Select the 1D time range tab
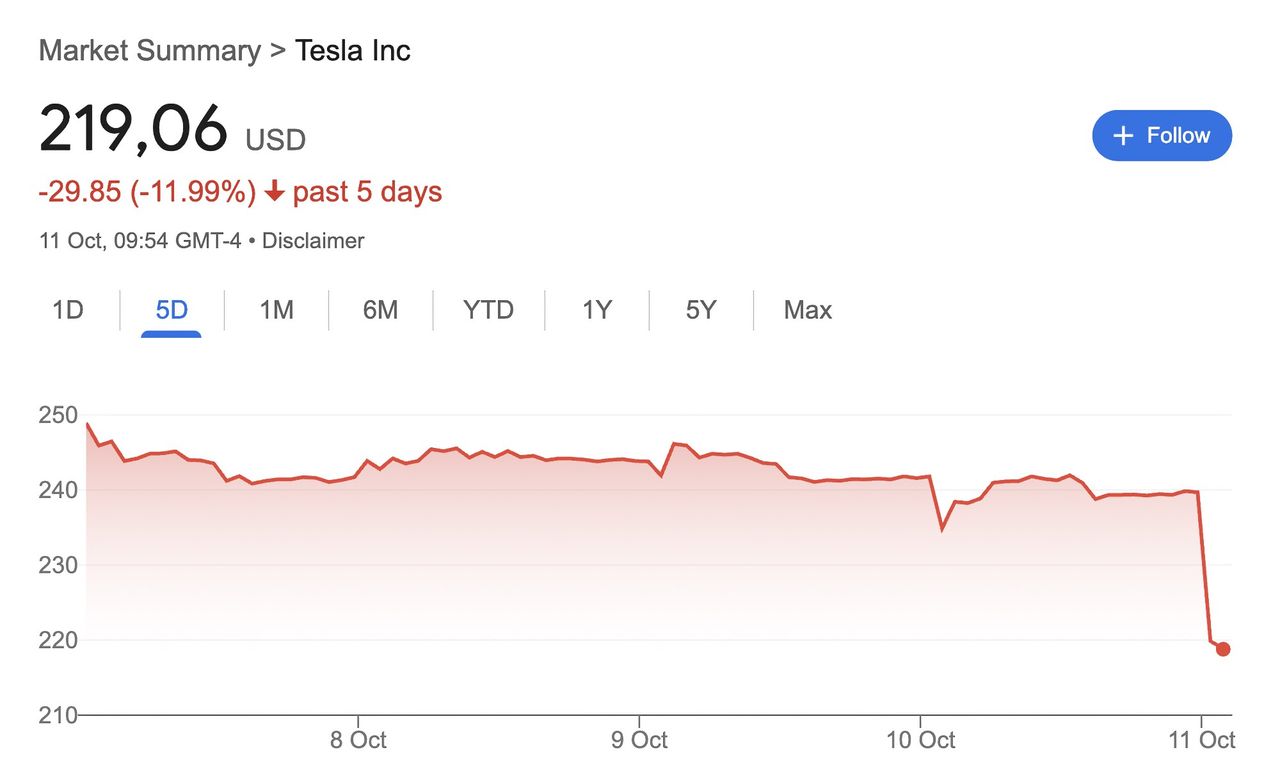The height and width of the screenshot is (782, 1280). 67,310
